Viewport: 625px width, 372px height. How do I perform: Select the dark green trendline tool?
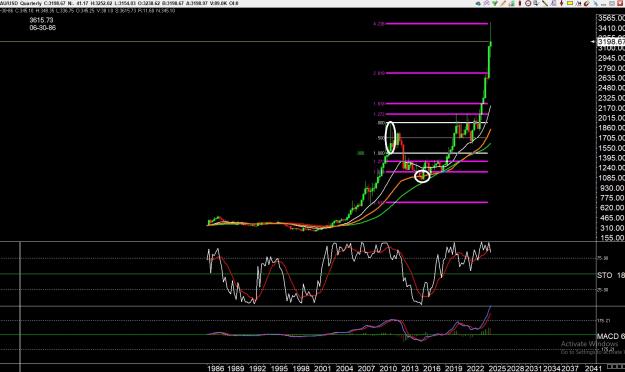point(545,3)
